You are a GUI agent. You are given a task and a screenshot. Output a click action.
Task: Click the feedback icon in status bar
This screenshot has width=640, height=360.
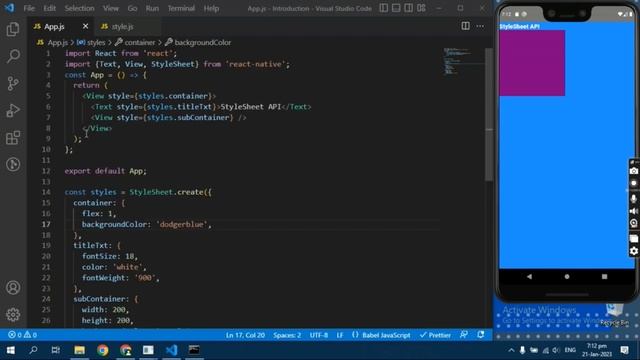(464, 335)
